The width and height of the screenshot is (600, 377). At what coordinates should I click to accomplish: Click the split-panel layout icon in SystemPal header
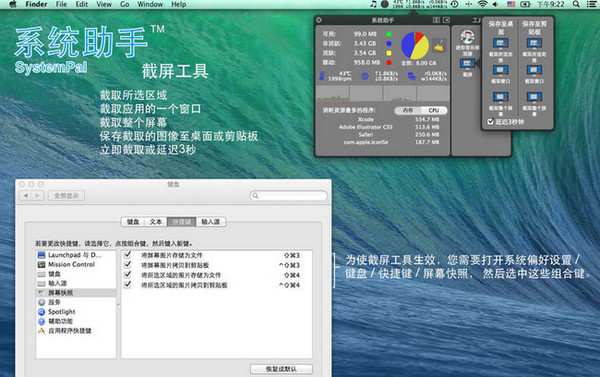[x=436, y=20]
